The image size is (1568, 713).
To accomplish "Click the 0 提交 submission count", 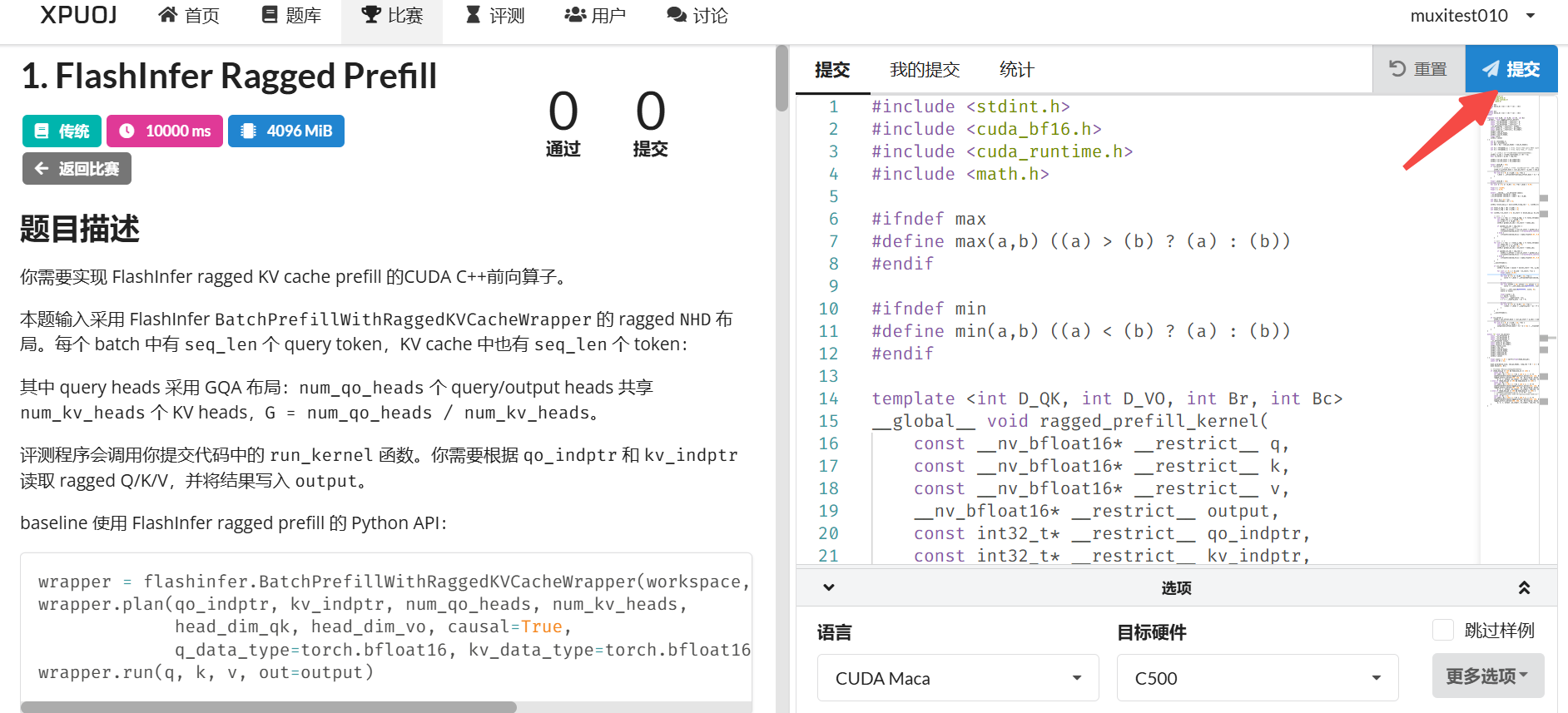I will [650, 123].
